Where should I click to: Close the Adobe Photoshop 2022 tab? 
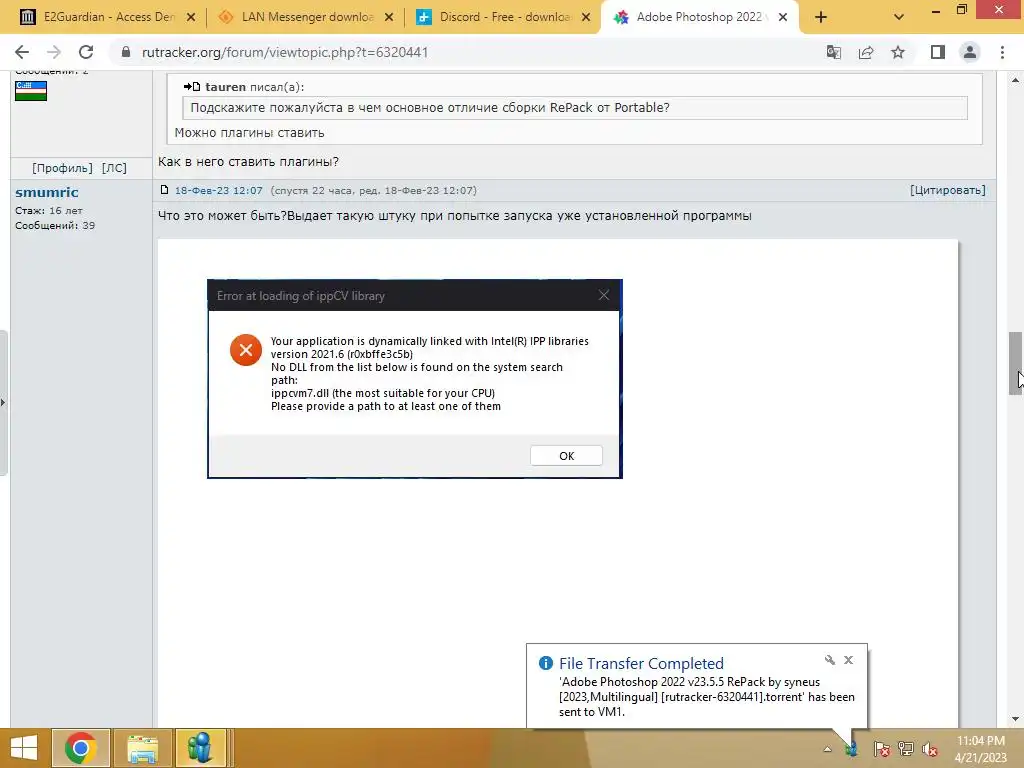(x=783, y=18)
